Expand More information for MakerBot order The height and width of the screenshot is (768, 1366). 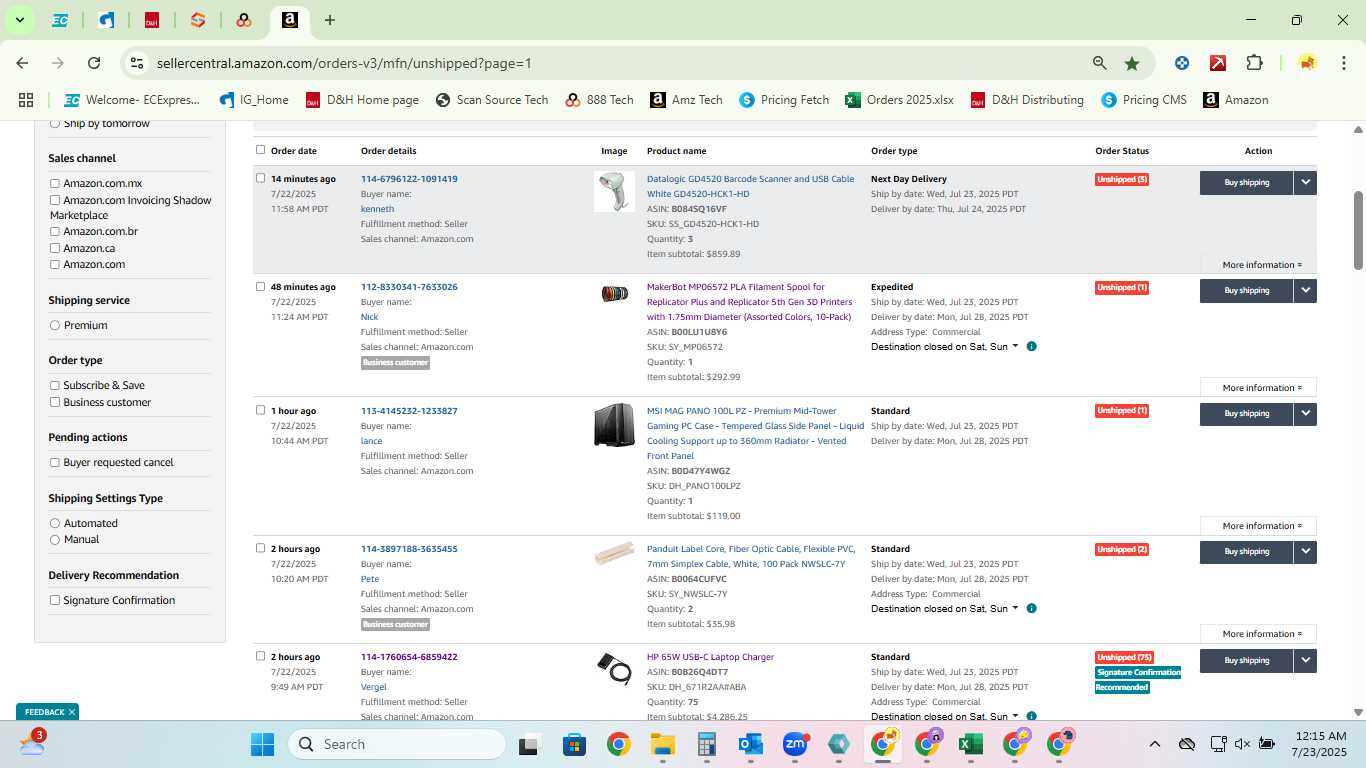click(1261, 388)
